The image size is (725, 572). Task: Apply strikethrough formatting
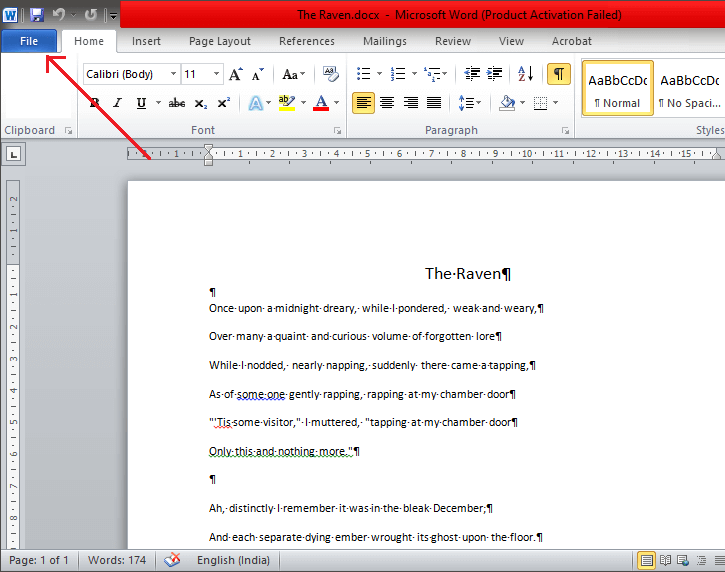point(177,103)
